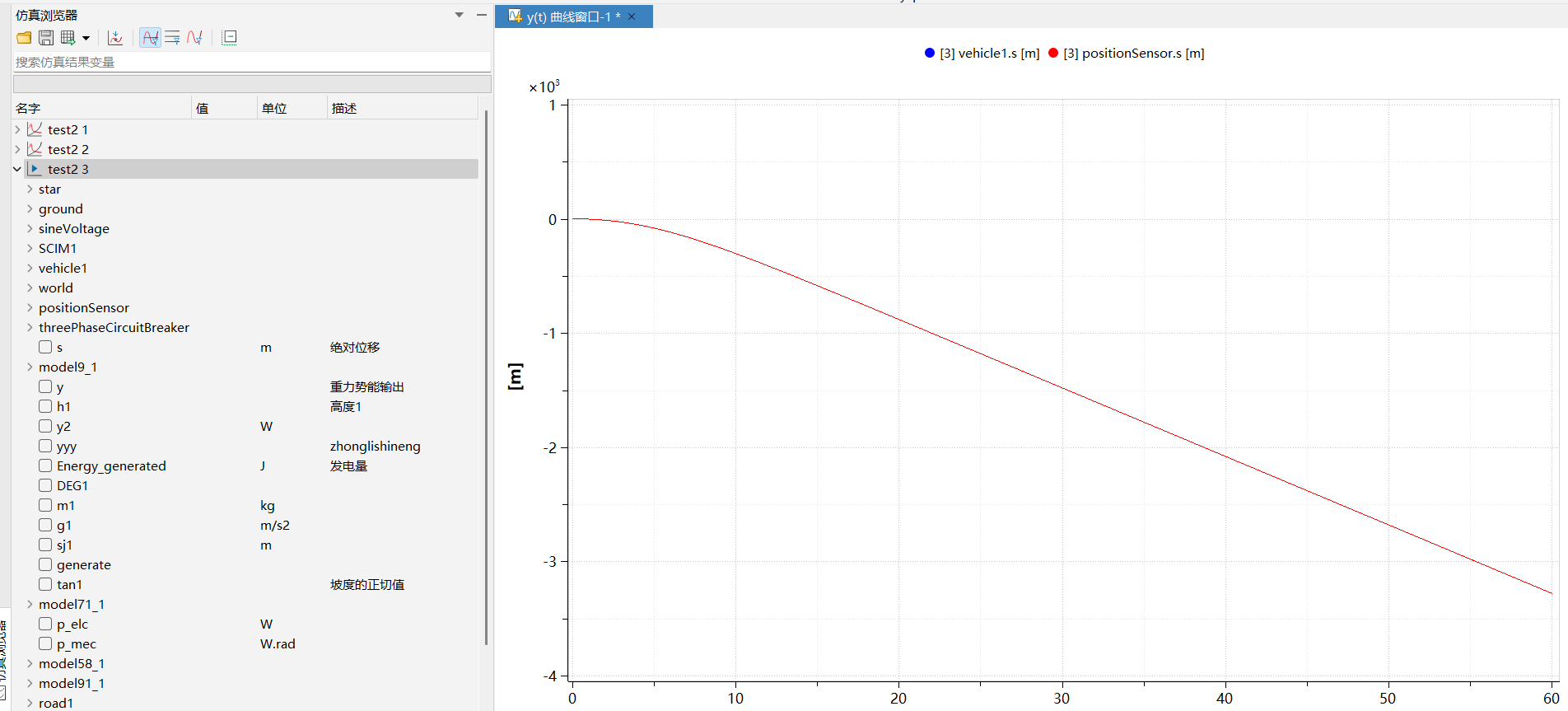Check the sj1 variable checkbox
The height and width of the screenshot is (711, 1568).
click(x=45, y=545)
